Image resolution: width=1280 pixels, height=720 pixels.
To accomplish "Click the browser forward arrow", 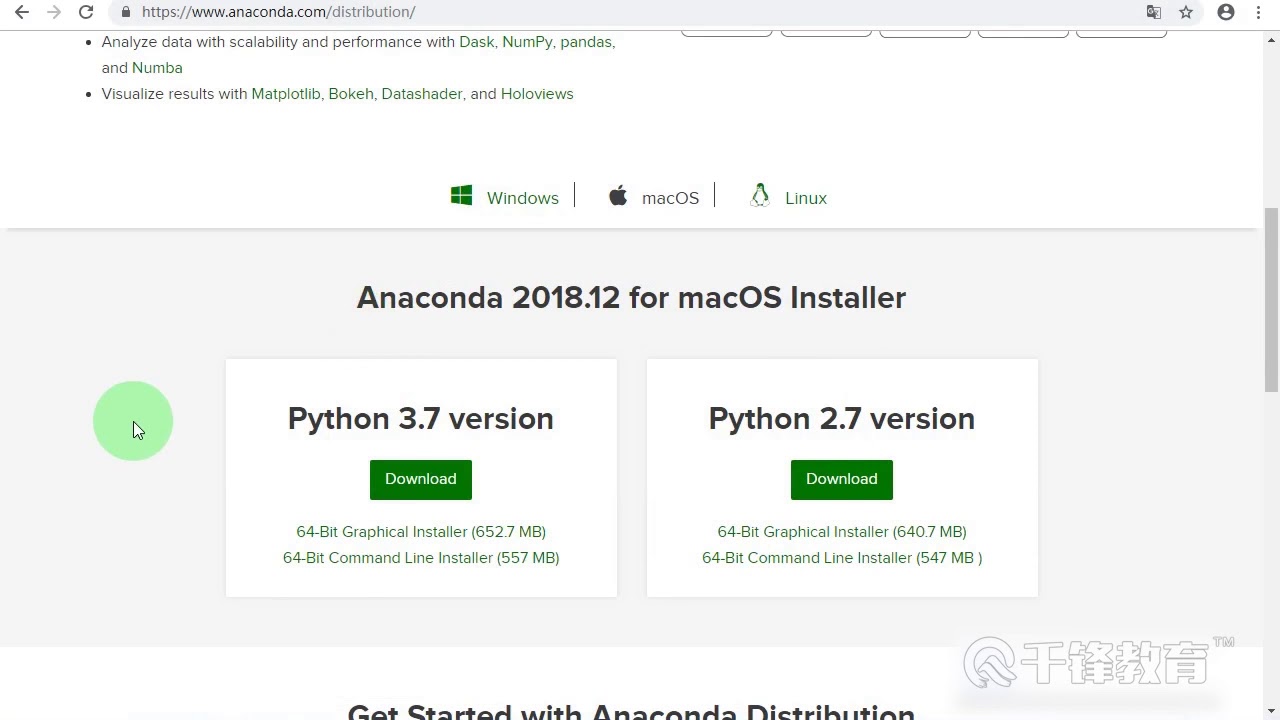I will (54, 12).
